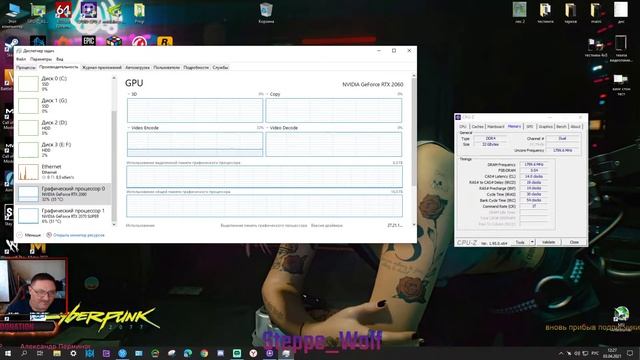The height and width of the screenshot is (360, 640).
Task: Open the Параметры menu in Task Manager
Action: coord(41,59)
